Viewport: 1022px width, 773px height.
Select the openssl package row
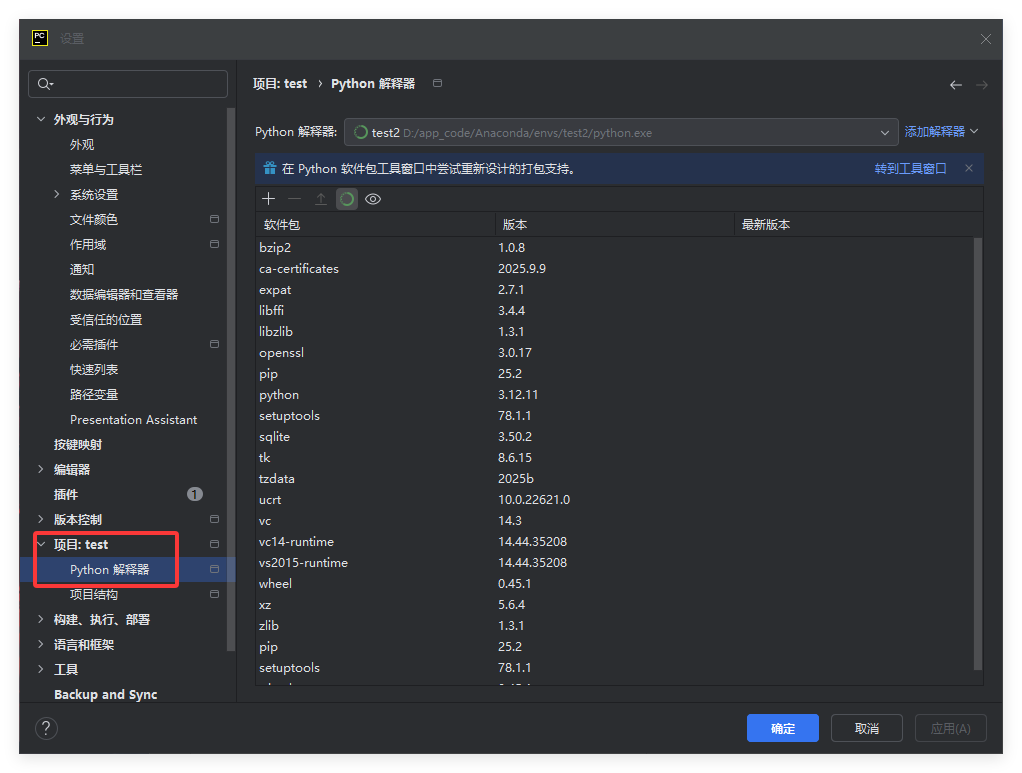click(615, 353)
